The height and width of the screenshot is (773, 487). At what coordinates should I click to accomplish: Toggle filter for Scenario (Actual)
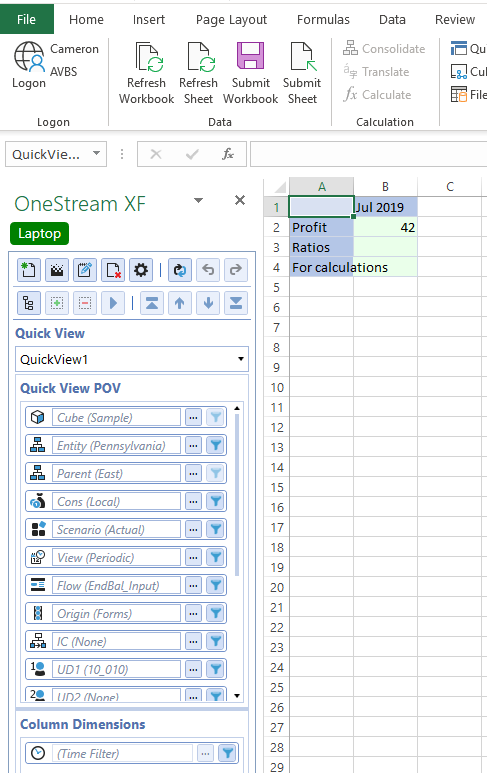tap(216, 529)
